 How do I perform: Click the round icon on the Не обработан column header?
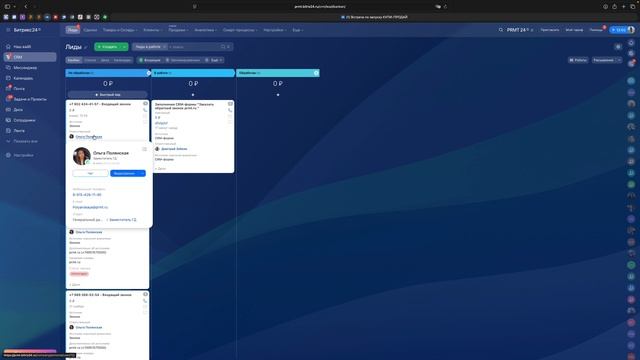[149, 73]
